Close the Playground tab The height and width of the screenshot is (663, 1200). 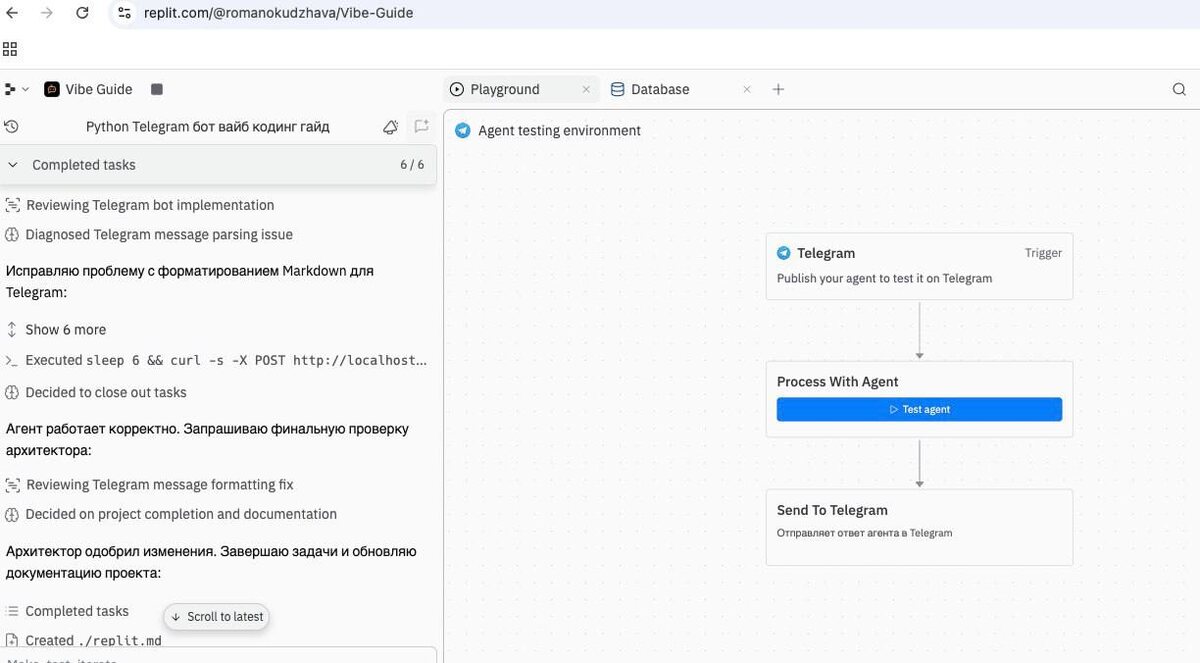(x=587, y=89)
